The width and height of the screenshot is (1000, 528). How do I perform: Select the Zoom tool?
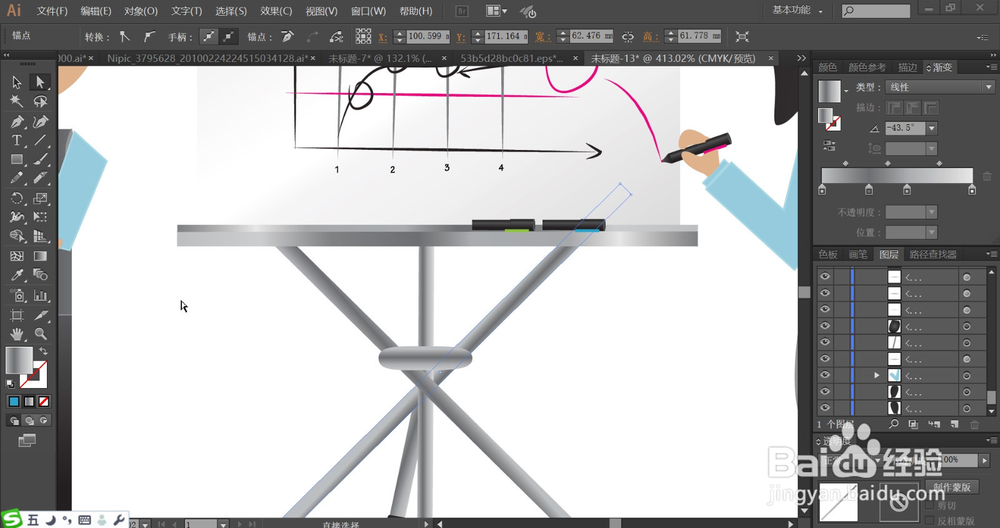coord(40,334)
